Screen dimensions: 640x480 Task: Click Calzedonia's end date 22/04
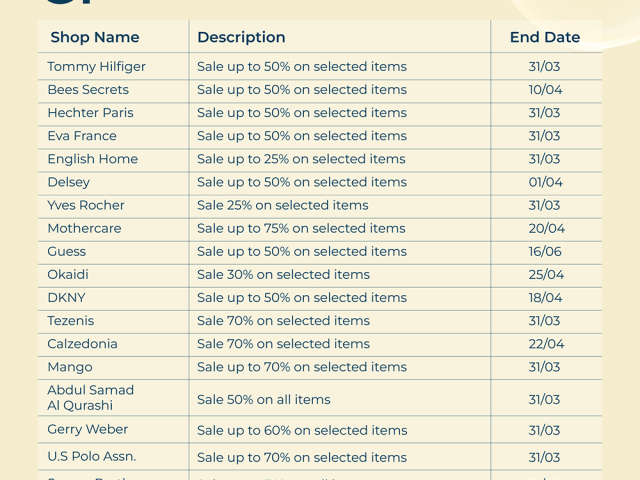(545, 344)
